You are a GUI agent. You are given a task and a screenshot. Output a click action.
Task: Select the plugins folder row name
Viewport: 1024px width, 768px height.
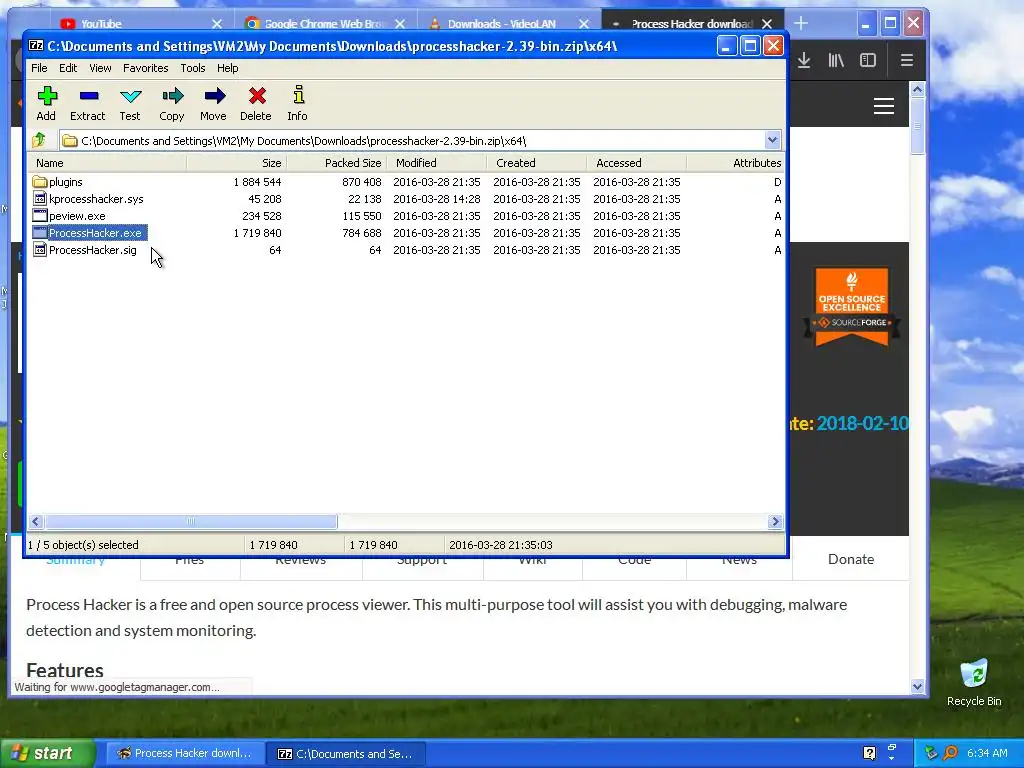(66, 182)
